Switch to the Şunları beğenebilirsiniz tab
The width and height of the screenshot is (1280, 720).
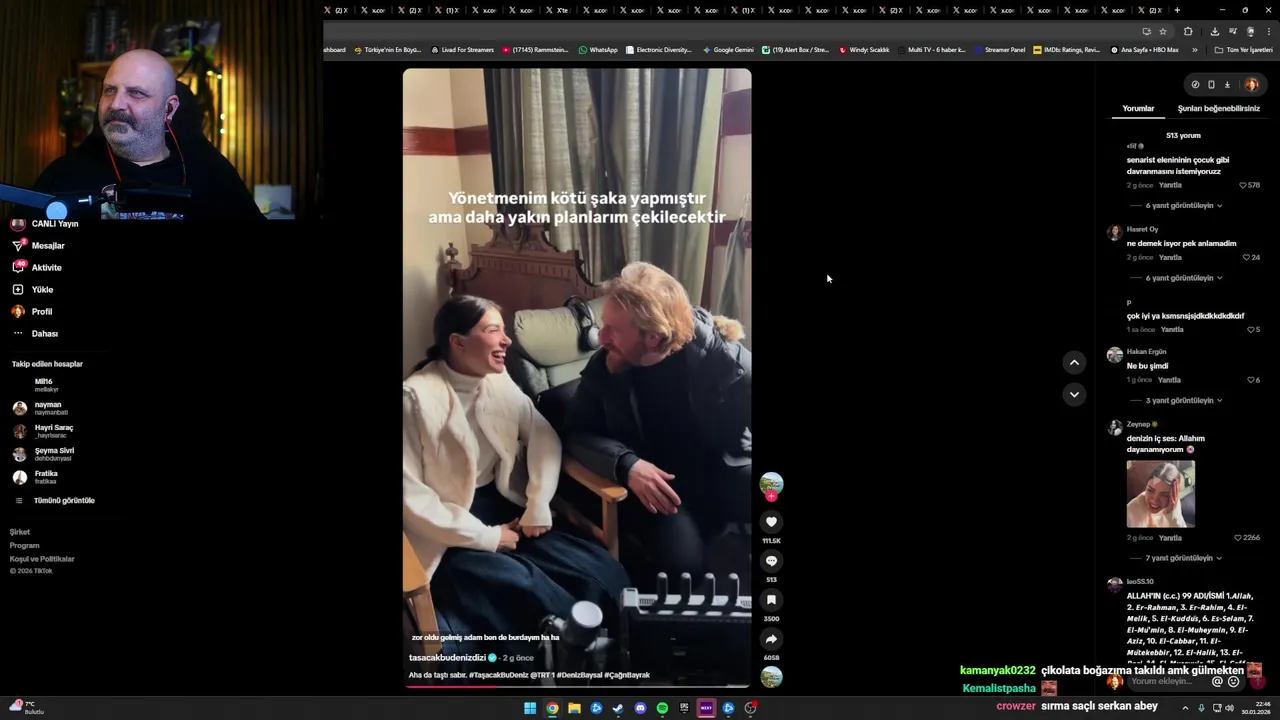click(x=1218, y=108)
